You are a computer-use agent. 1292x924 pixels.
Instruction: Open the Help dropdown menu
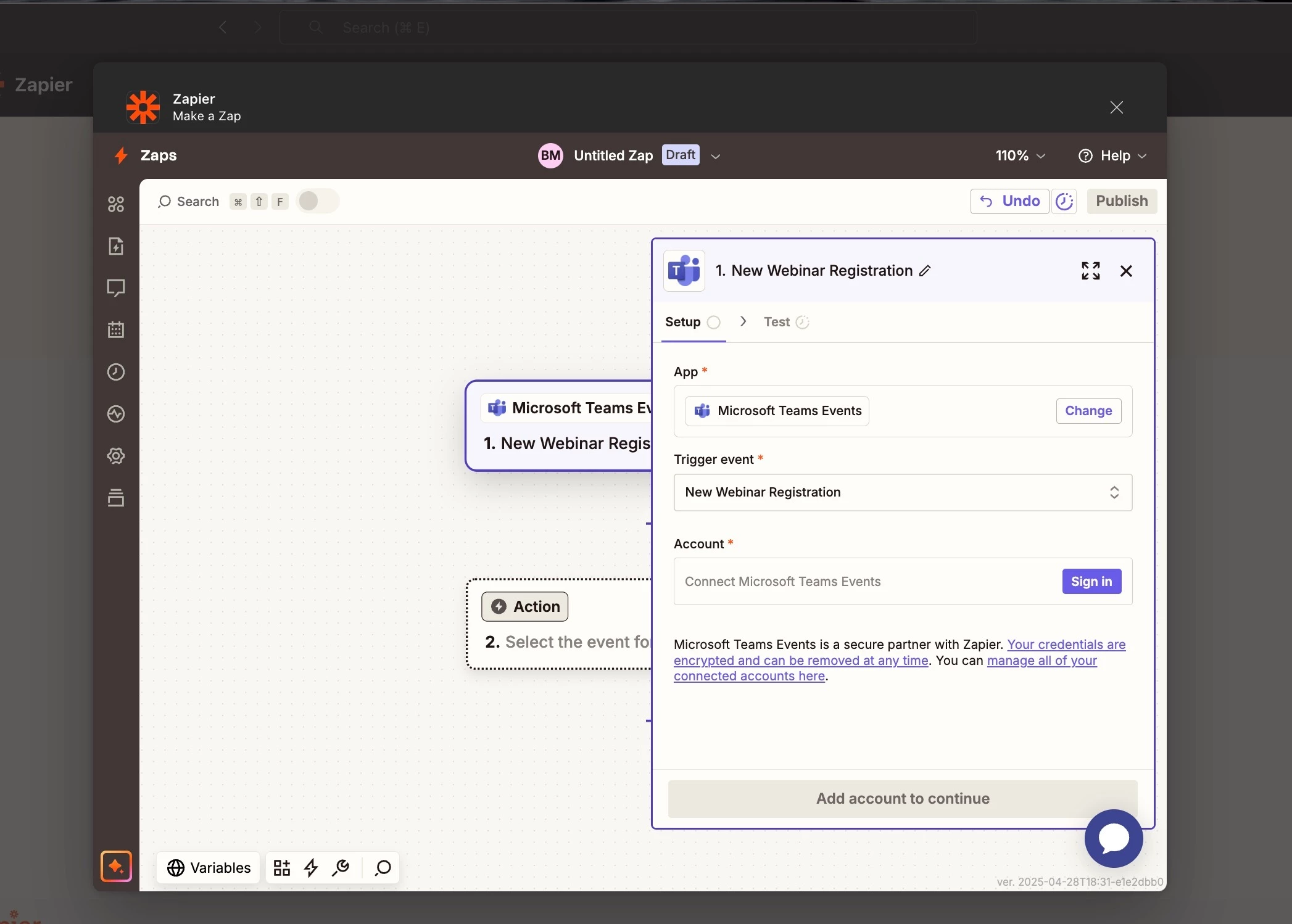[1112, 155]
